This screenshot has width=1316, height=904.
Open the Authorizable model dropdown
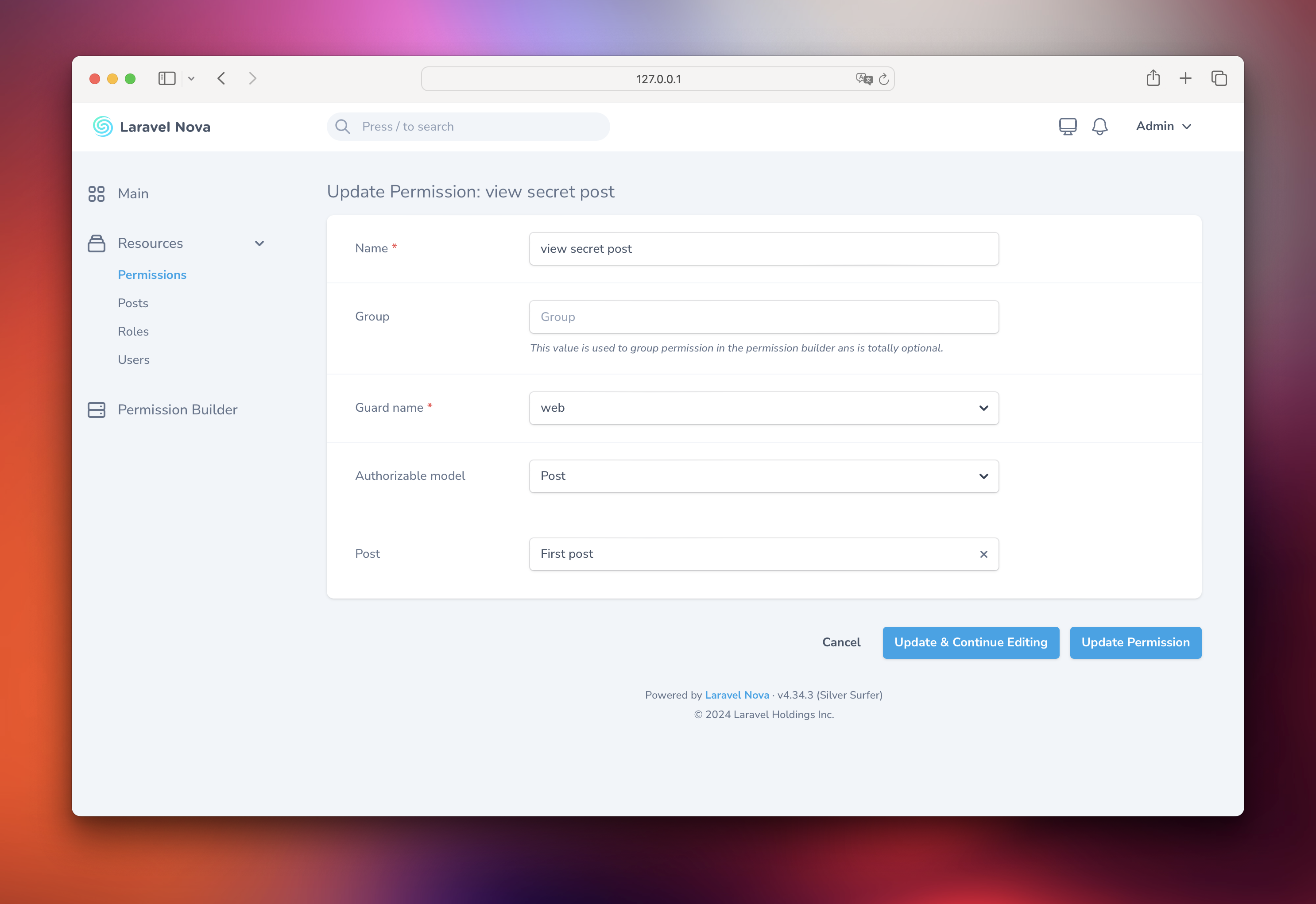click(764, 476)
